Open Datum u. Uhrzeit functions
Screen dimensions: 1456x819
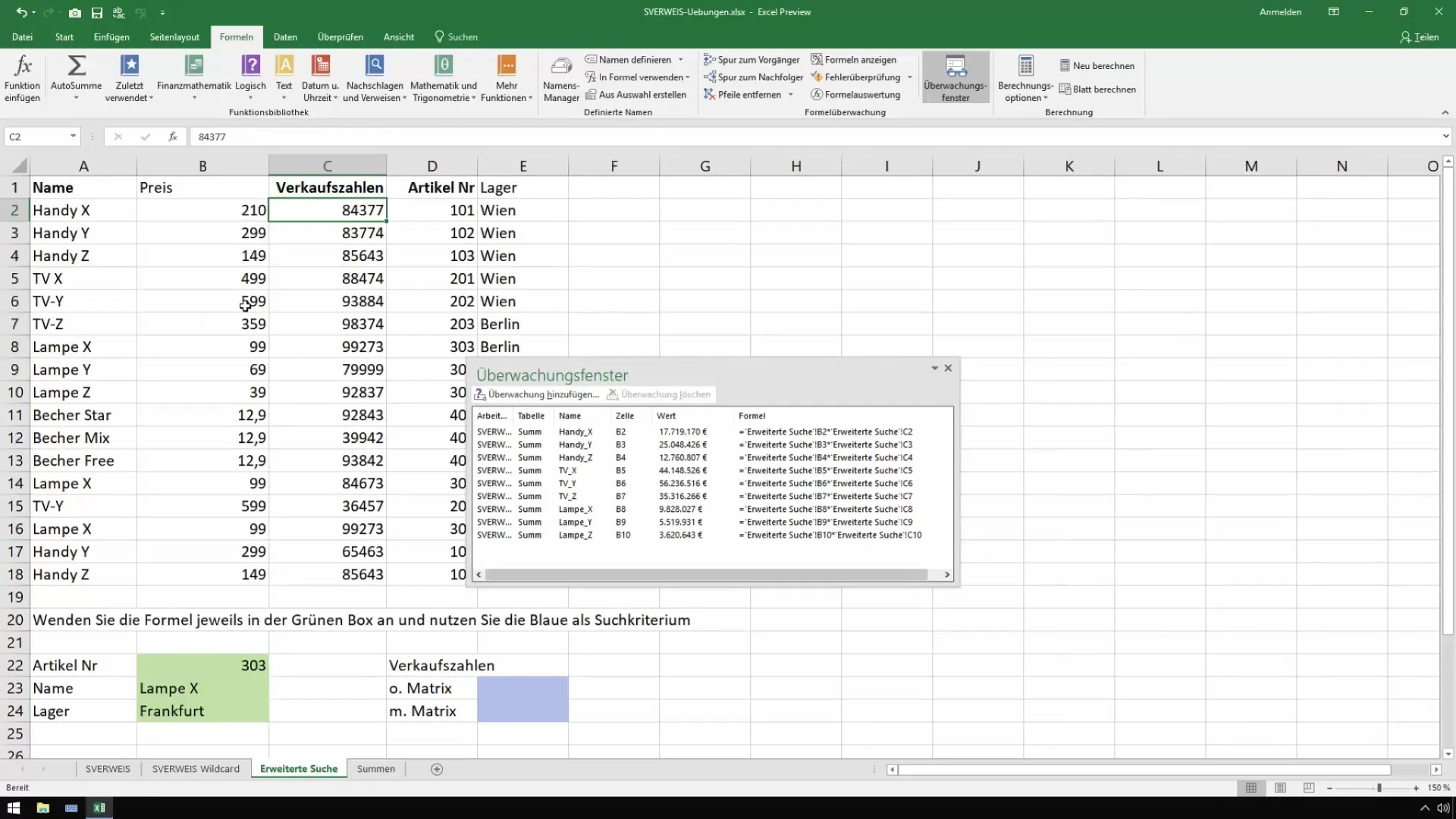(320, 78)
